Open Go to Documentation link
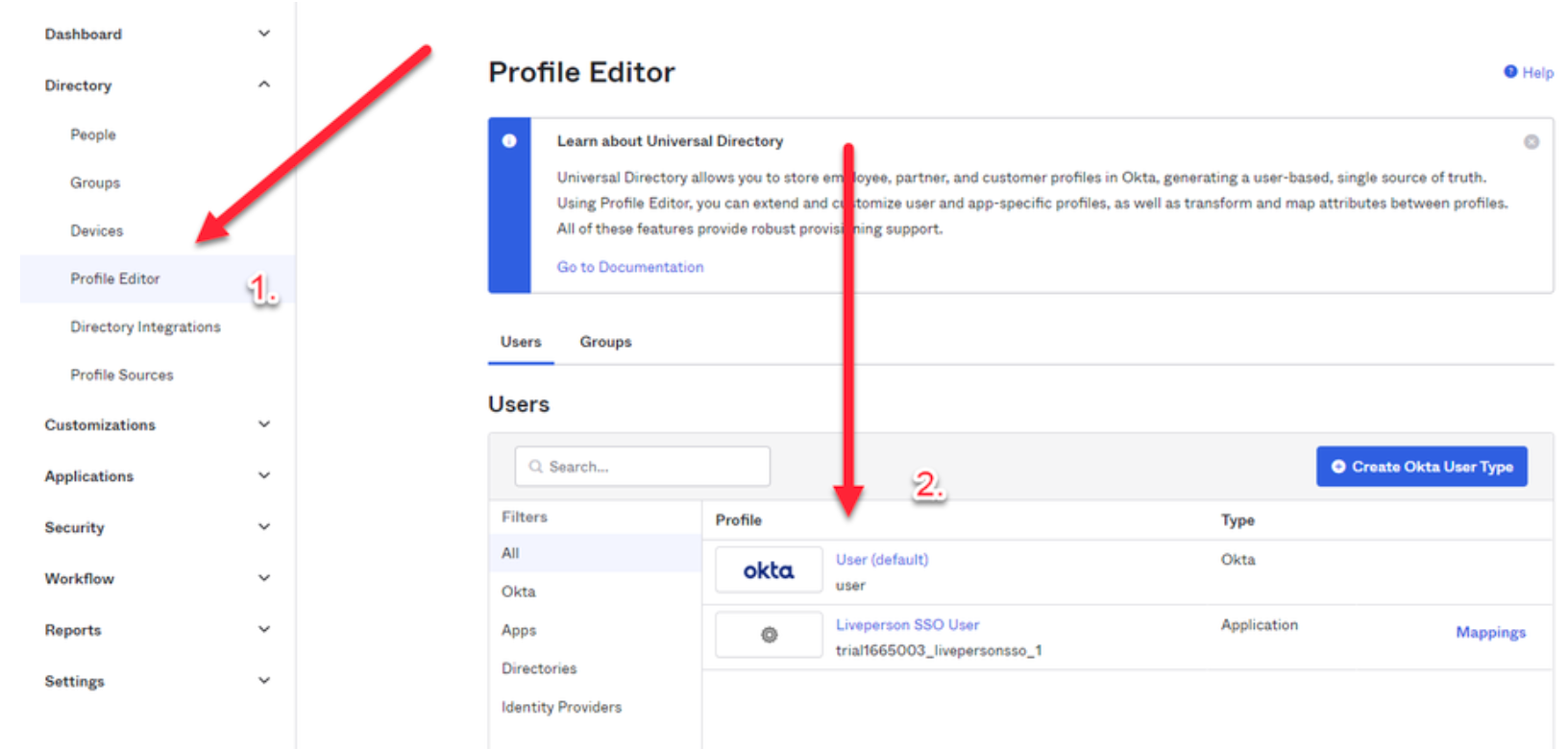 click(630, 267)
